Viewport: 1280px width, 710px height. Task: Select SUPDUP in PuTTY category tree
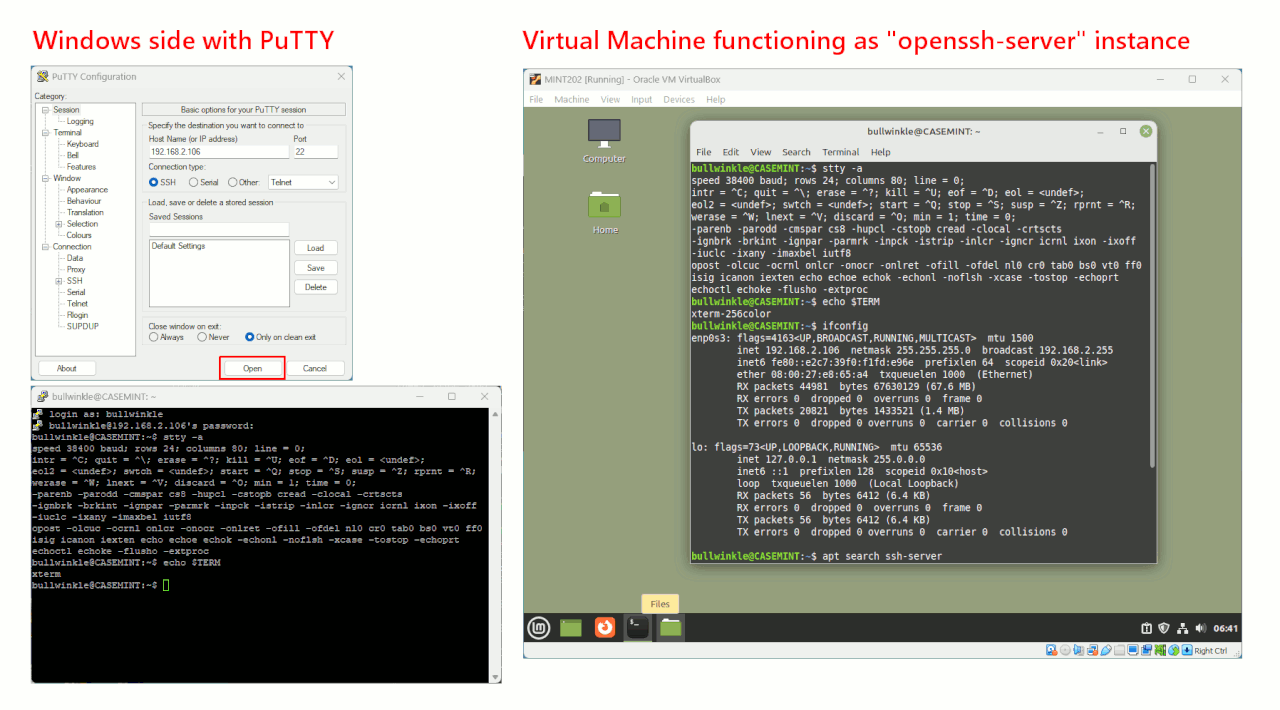click(x=83, y=326)
